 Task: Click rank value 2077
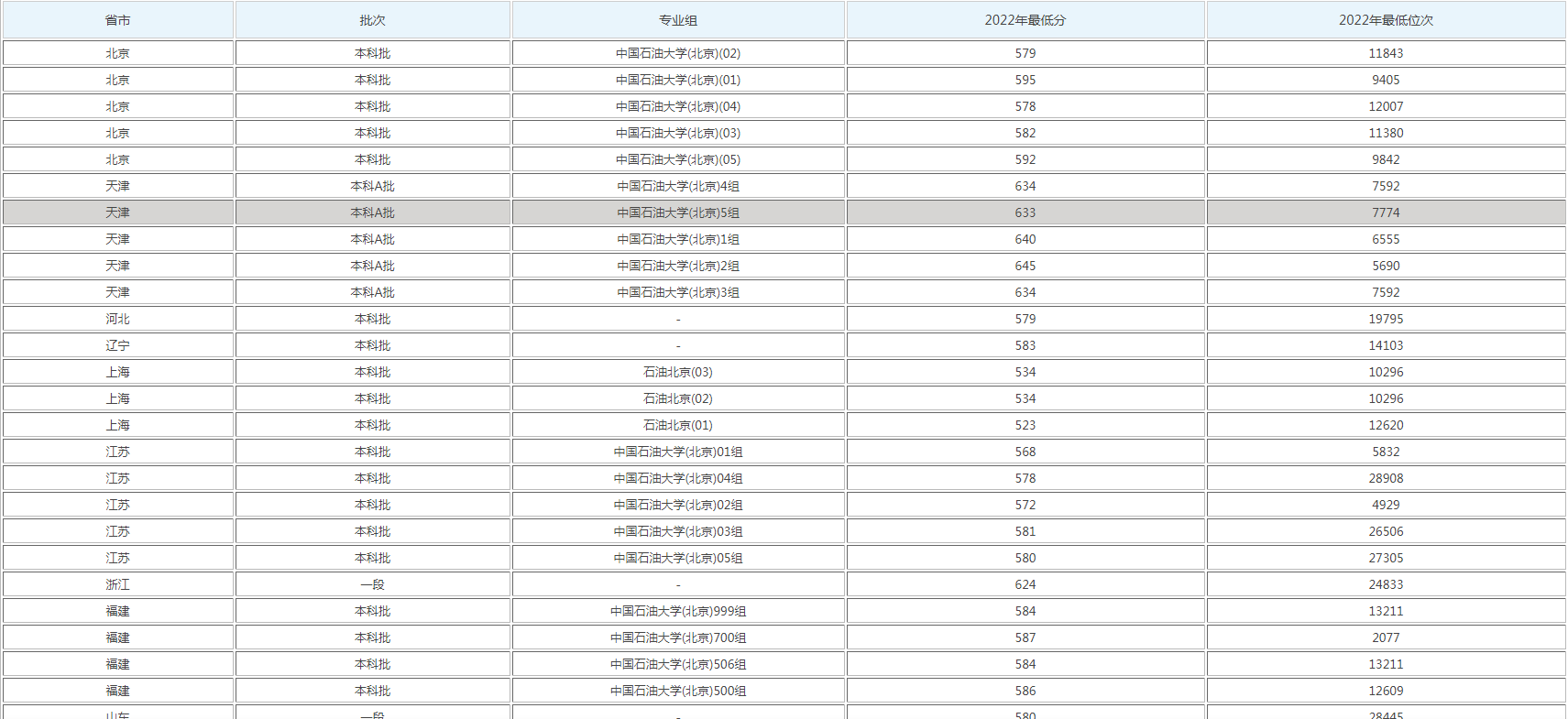(x=1386, y=637)
